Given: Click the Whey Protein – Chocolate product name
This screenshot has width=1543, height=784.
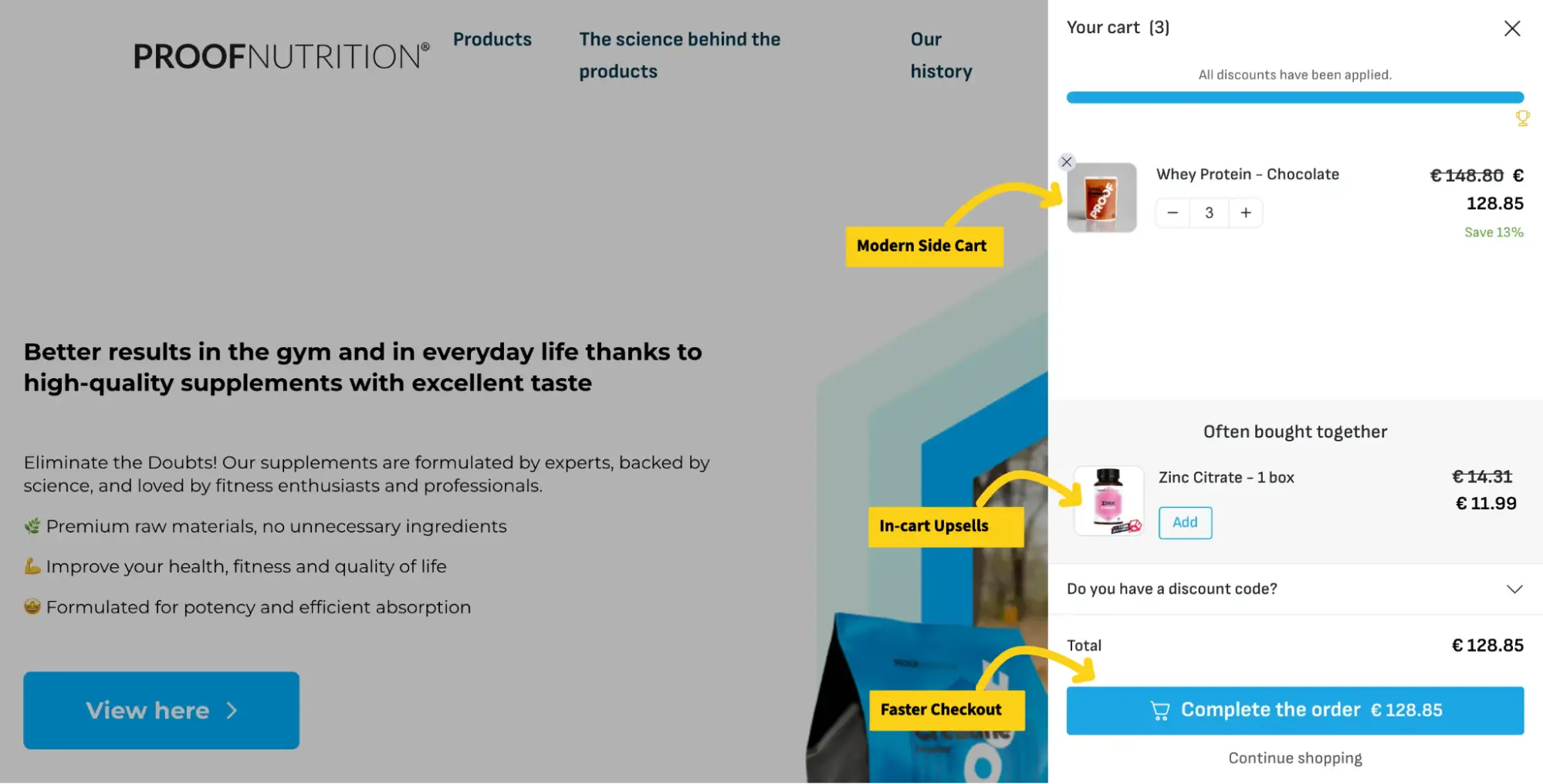Looking at the screenshot, I should pyautogui.click(x=1247, y=174).
